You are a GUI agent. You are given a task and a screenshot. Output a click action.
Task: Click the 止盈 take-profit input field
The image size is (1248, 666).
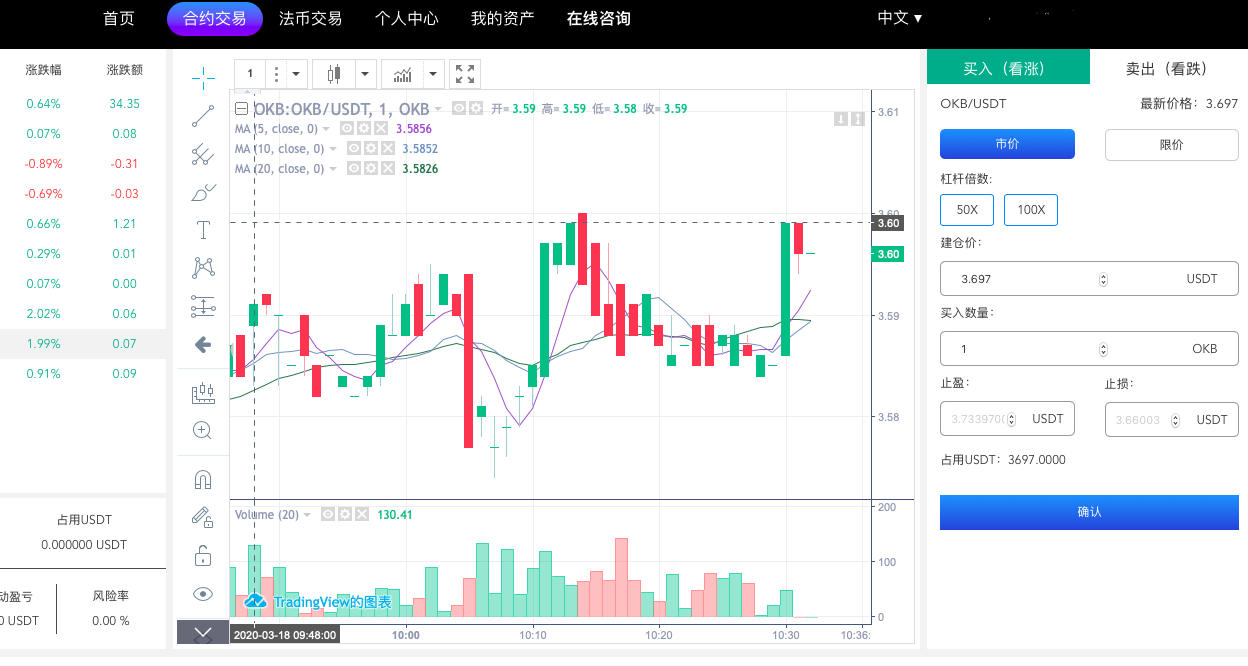coord(1008,419)
